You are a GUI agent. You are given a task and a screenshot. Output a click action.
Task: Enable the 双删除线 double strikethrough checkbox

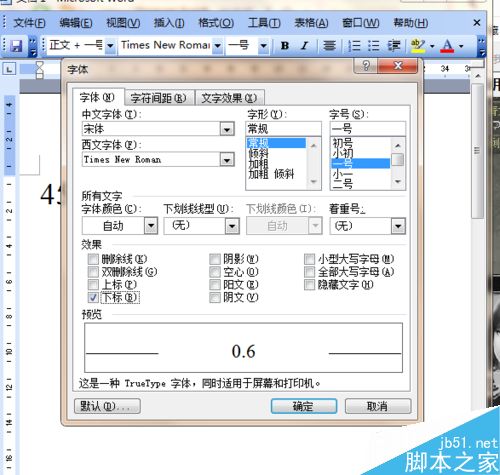pos(93,272)
